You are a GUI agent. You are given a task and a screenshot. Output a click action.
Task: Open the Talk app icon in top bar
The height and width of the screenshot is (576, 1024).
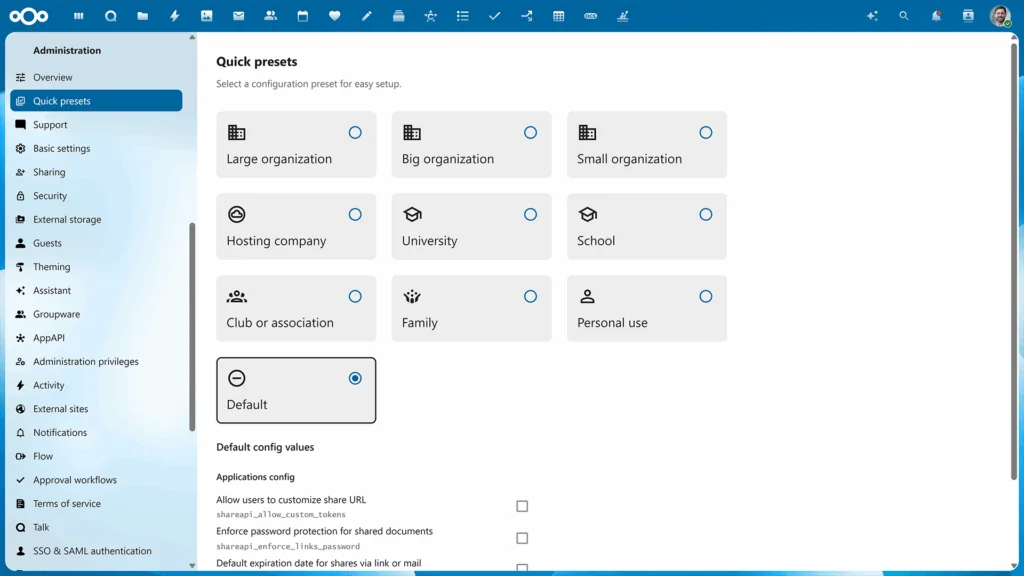click(111, 16)
